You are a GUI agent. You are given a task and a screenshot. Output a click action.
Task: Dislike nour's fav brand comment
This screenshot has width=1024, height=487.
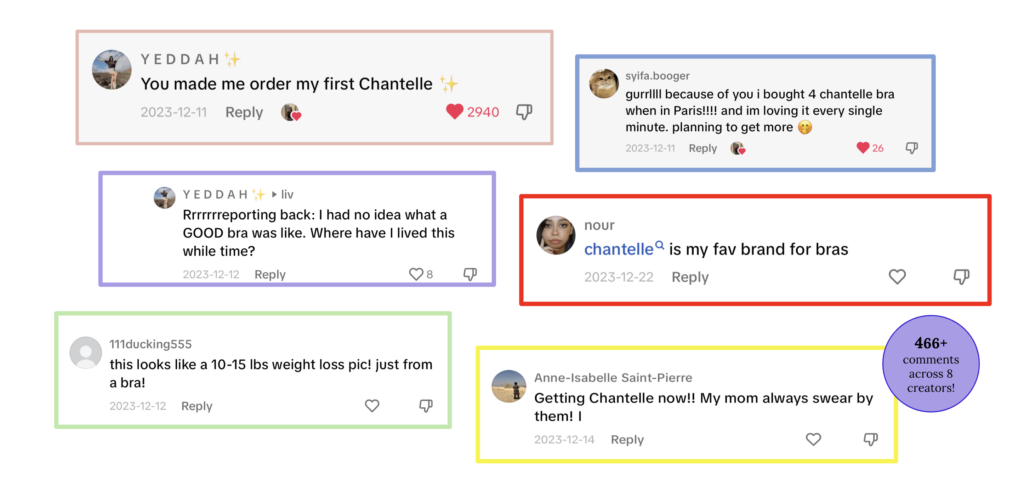[961, 277]
